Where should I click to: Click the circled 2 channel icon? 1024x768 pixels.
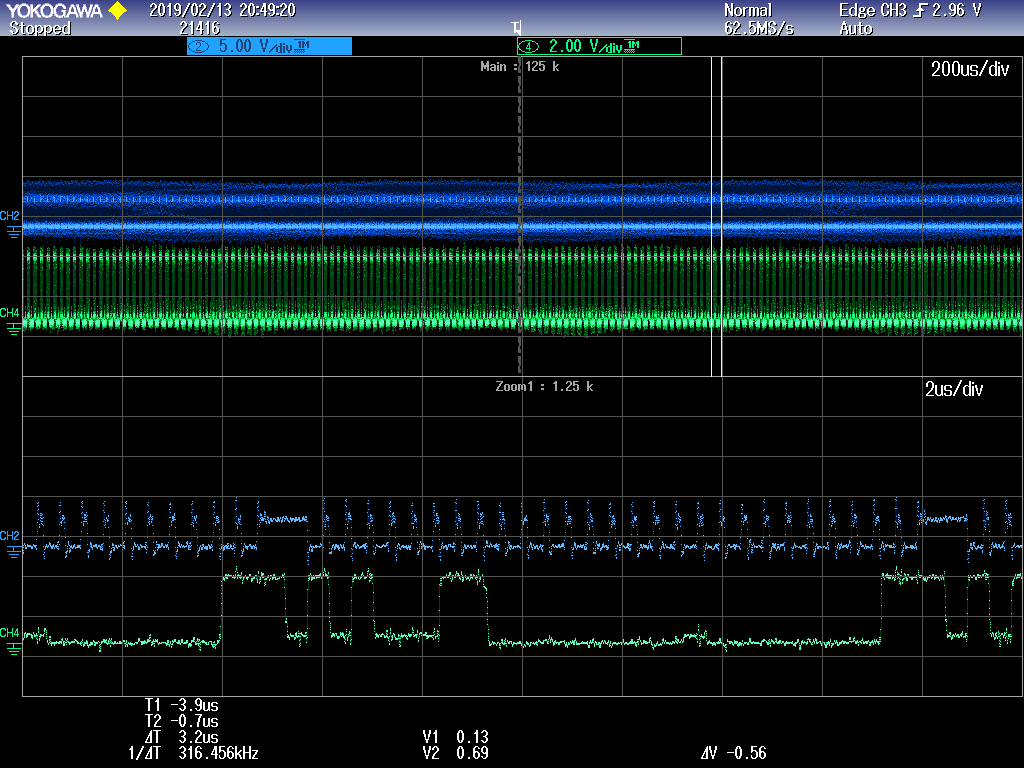click(x=199, y=46)
